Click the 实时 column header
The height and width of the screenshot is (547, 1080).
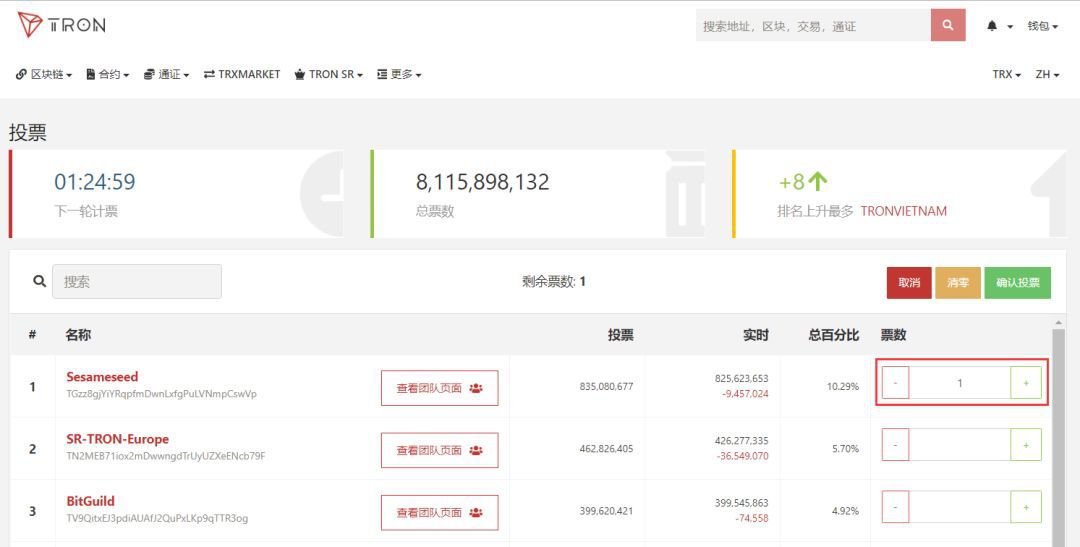(x=756, y=335)
